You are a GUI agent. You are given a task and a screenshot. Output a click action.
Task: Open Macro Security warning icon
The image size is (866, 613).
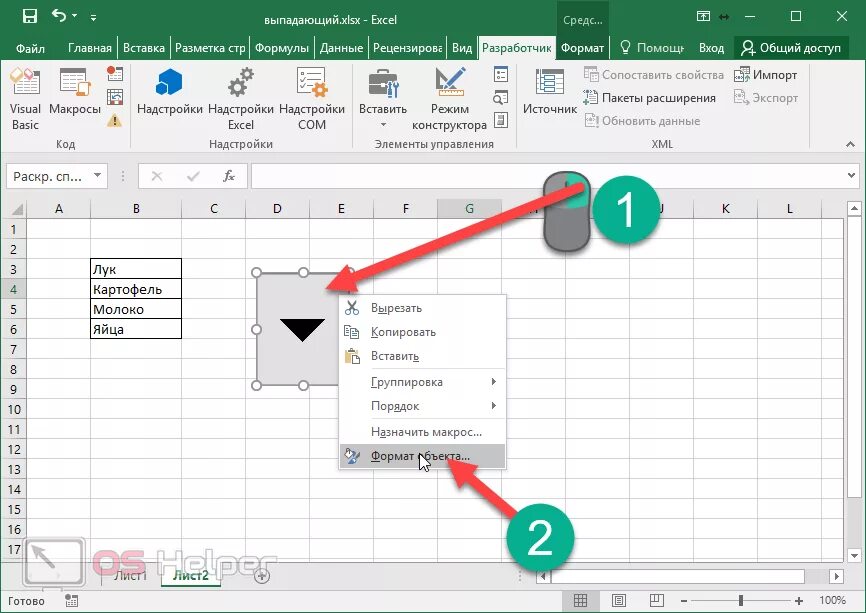point(114,120)
